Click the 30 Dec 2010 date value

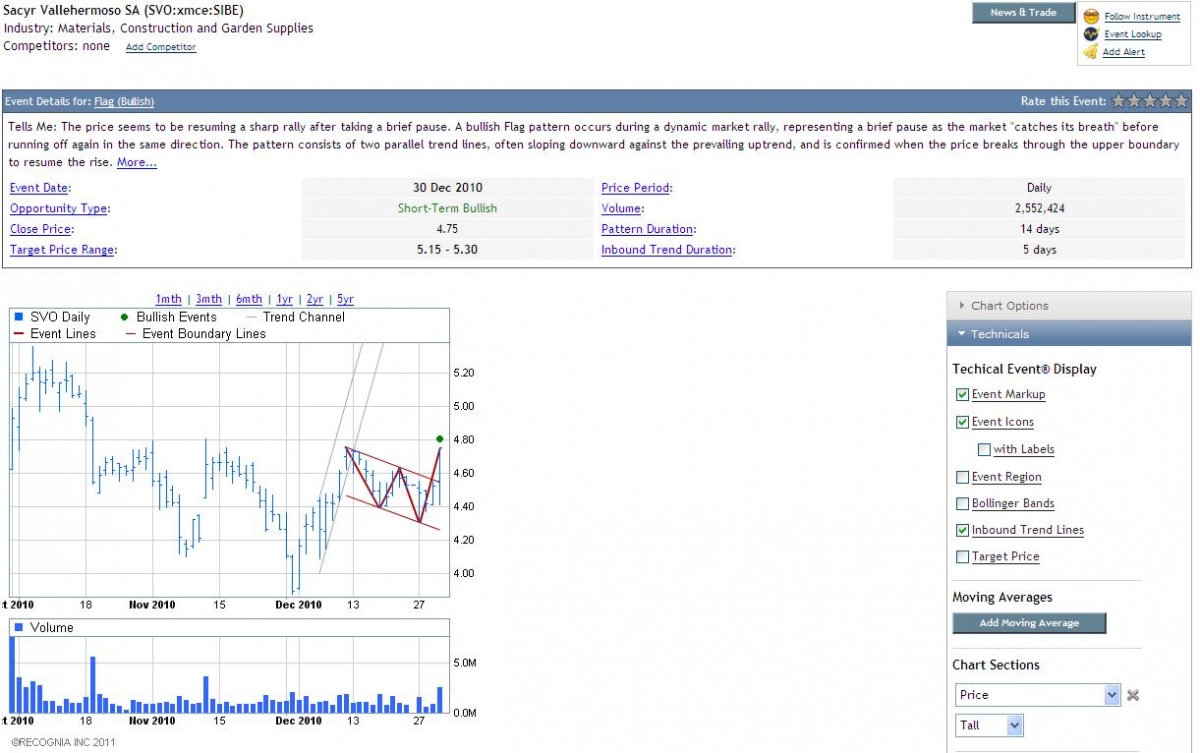(x=447, y=187)
